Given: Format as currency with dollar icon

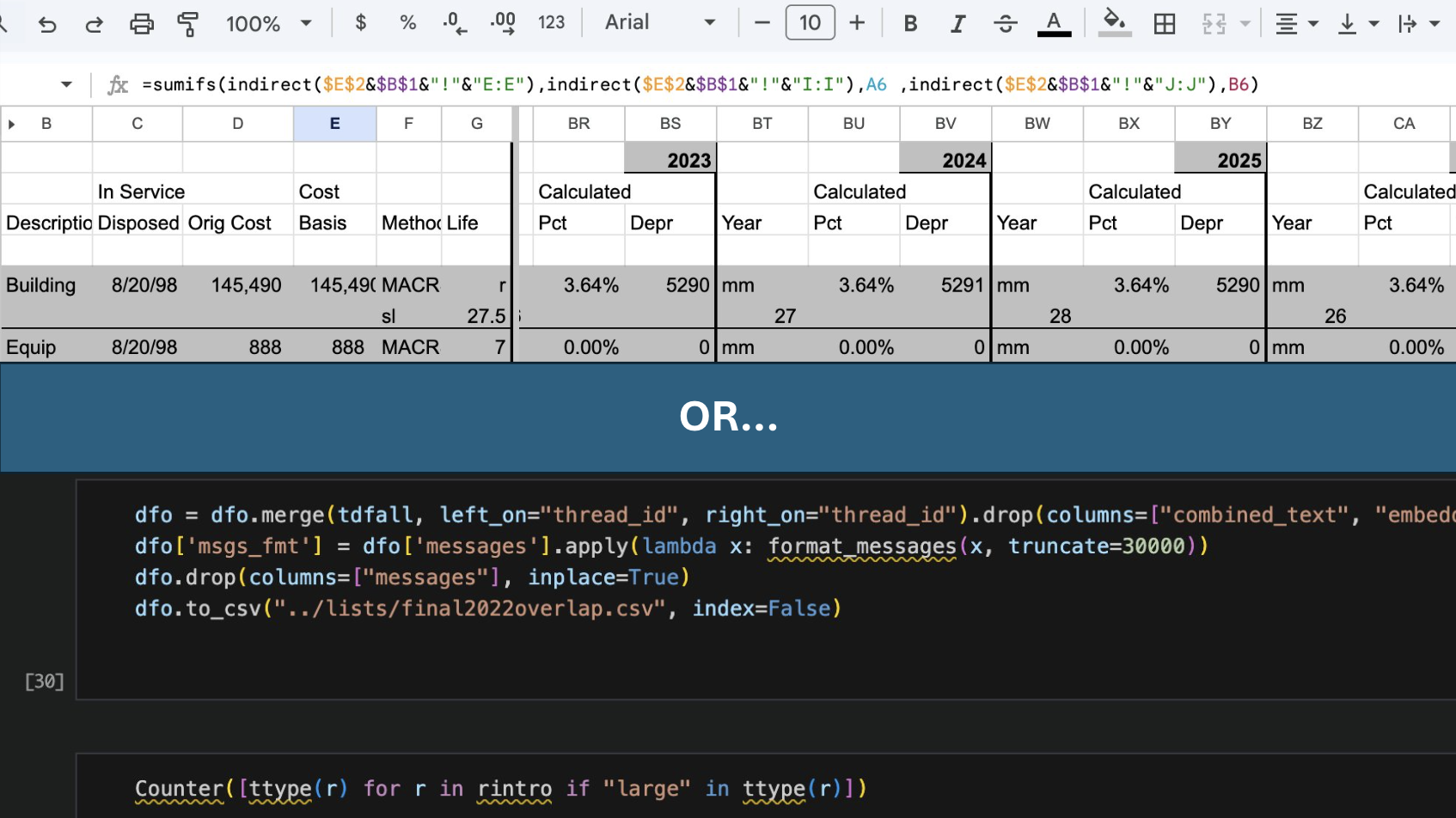Looking at the screenshot, I should click(x=361, y=22).
